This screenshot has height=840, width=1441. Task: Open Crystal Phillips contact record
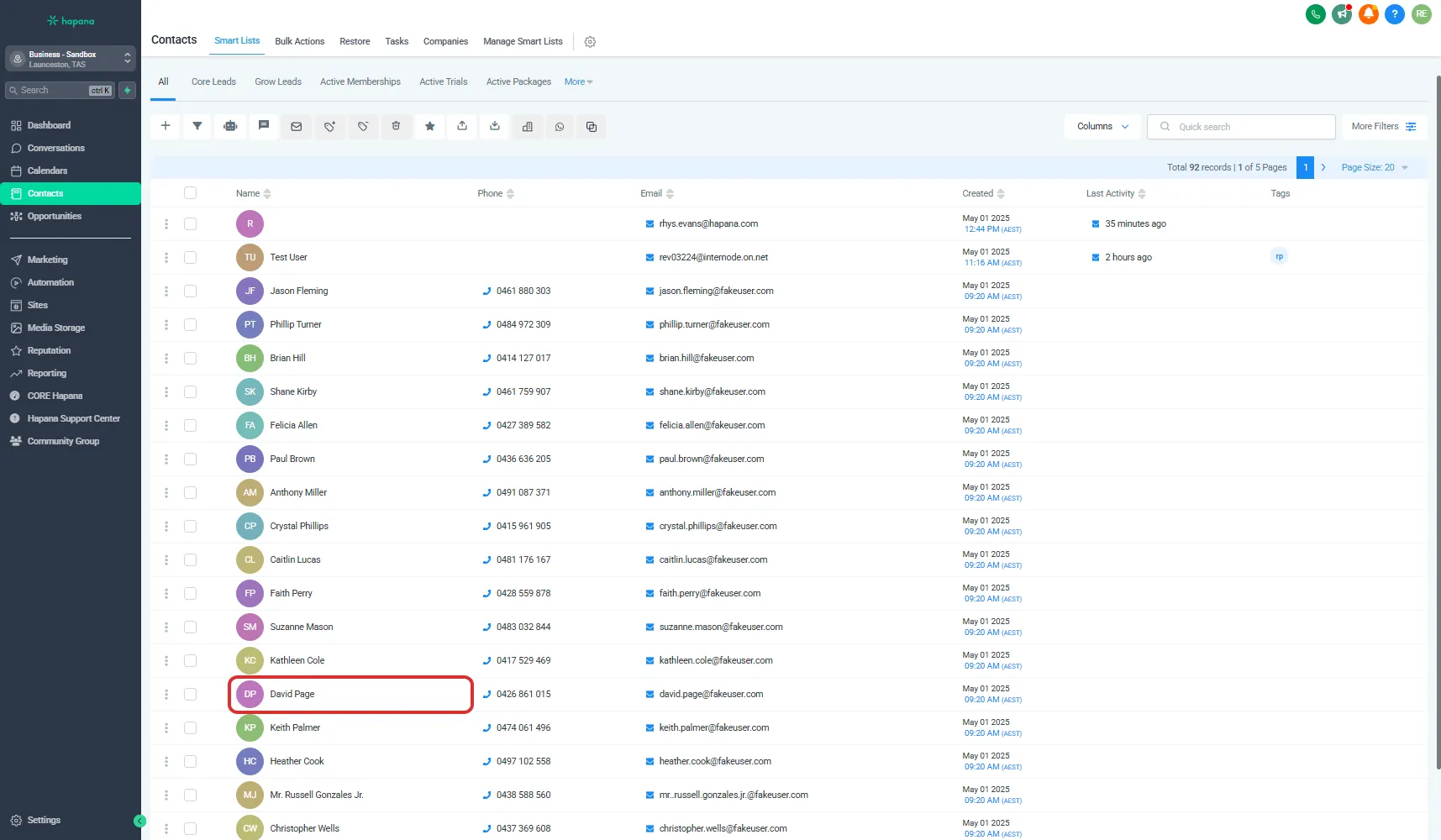[x=299, y=526]
